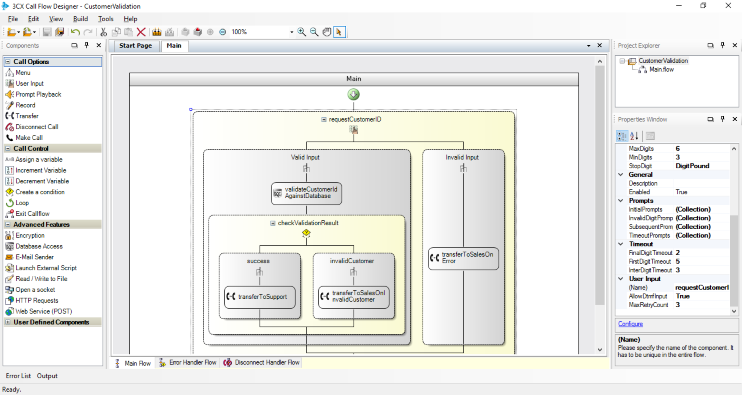742x395 pixels.
Task: Collapse the checkValidationResult block
Action: click(x=273, y=223)
